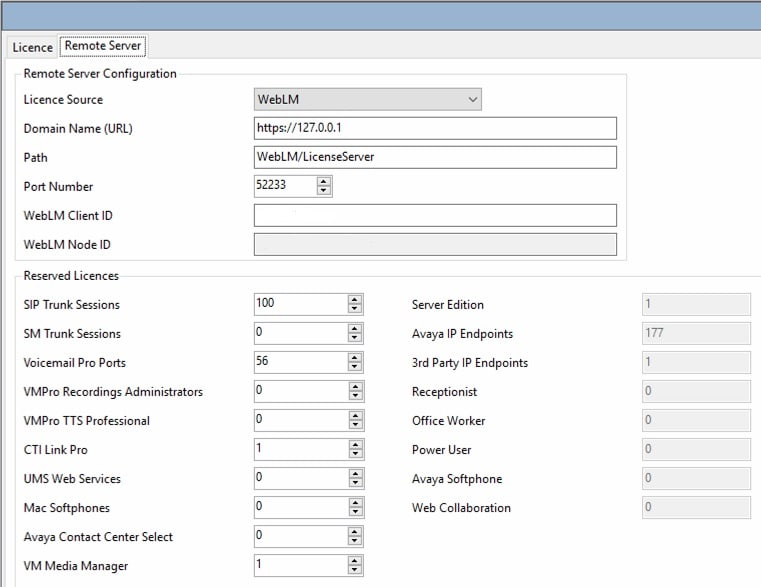Decrease VMPro Recordings Administrators value
Viewport: 761px width, 587px height.
(355, 396)
